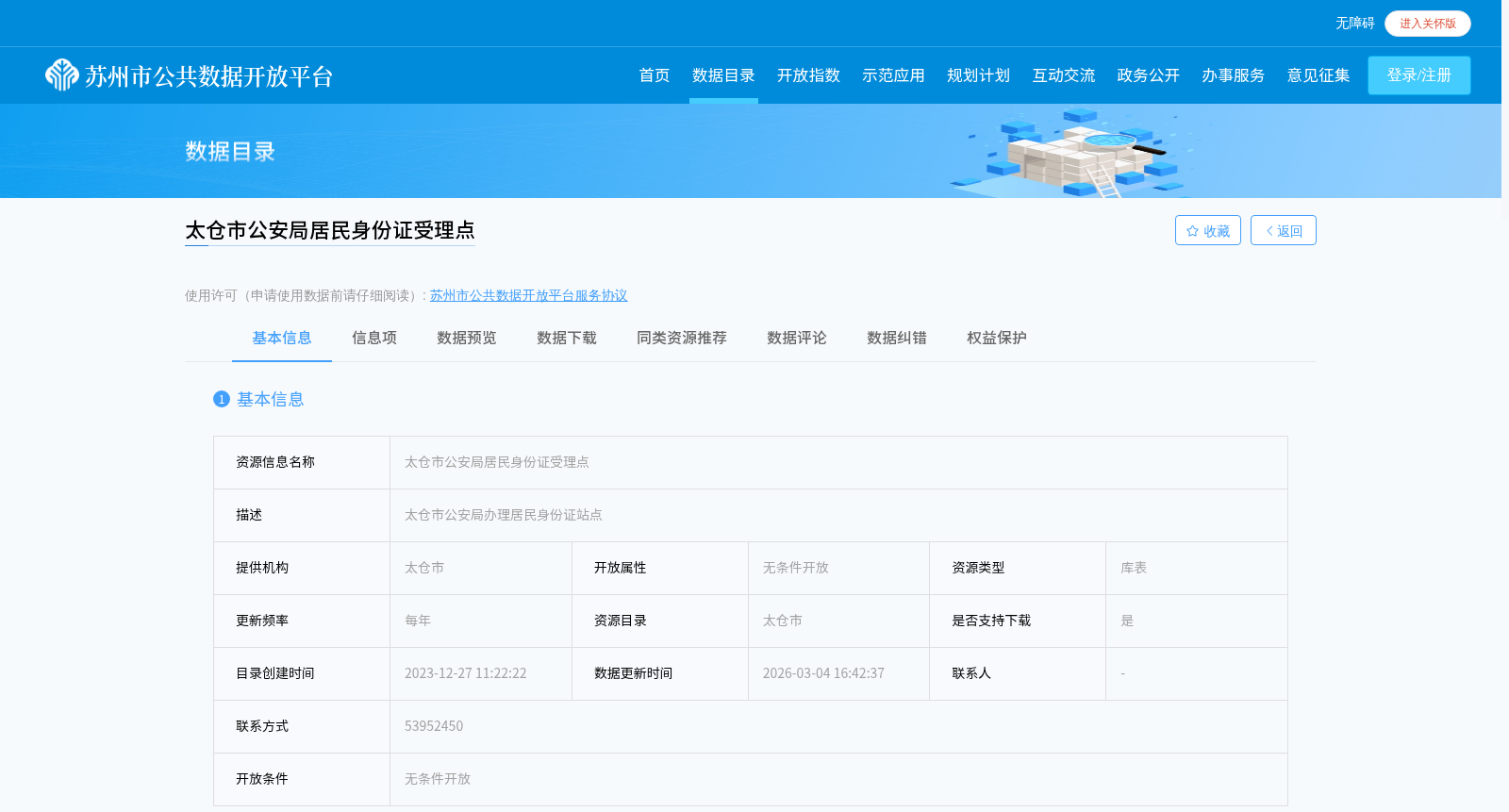
Task: Switch to the 数据纠错 tab
Action: coord(897,338)
